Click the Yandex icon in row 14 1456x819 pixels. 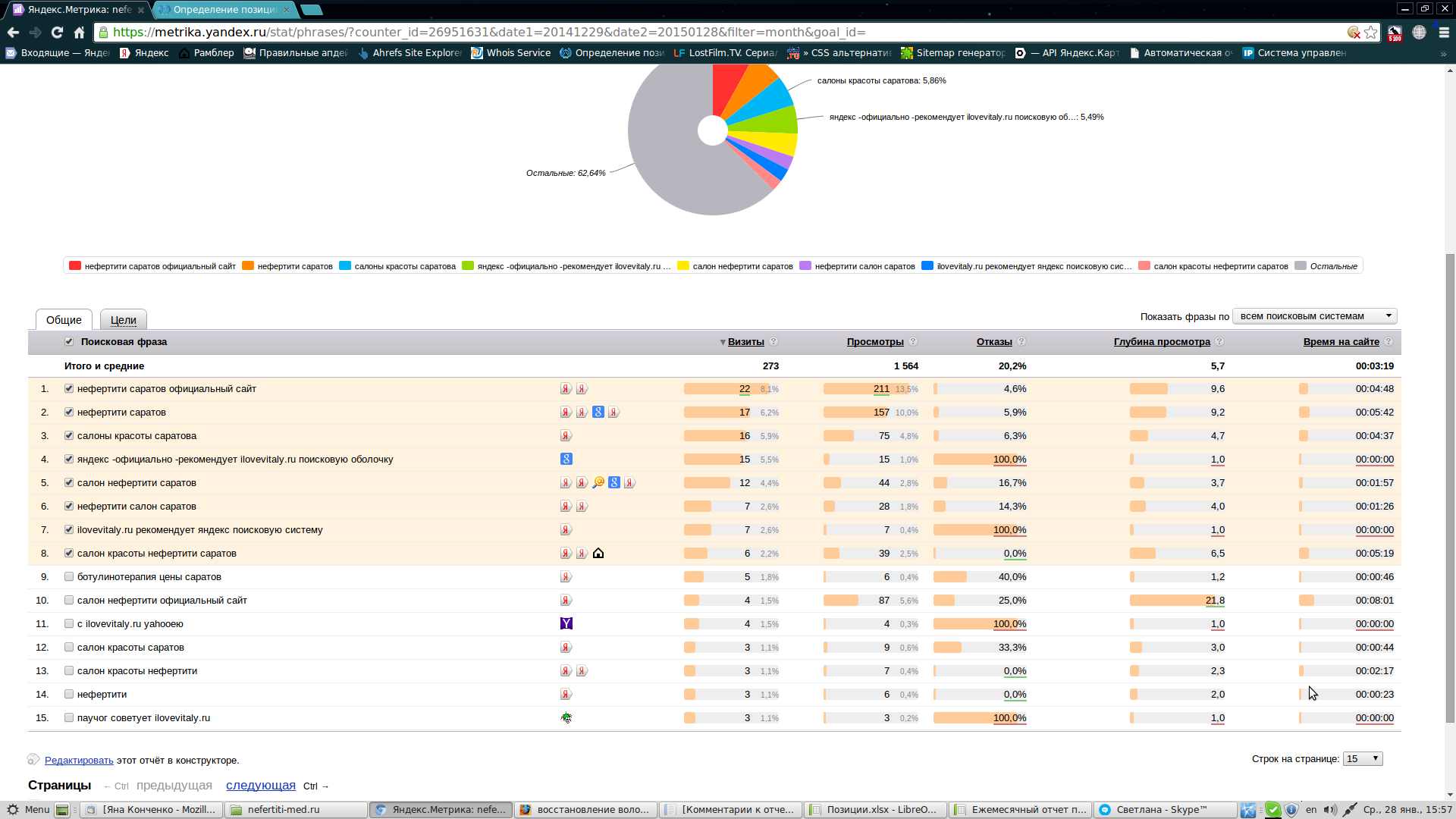pyautogui.click(x=566, y=694)
